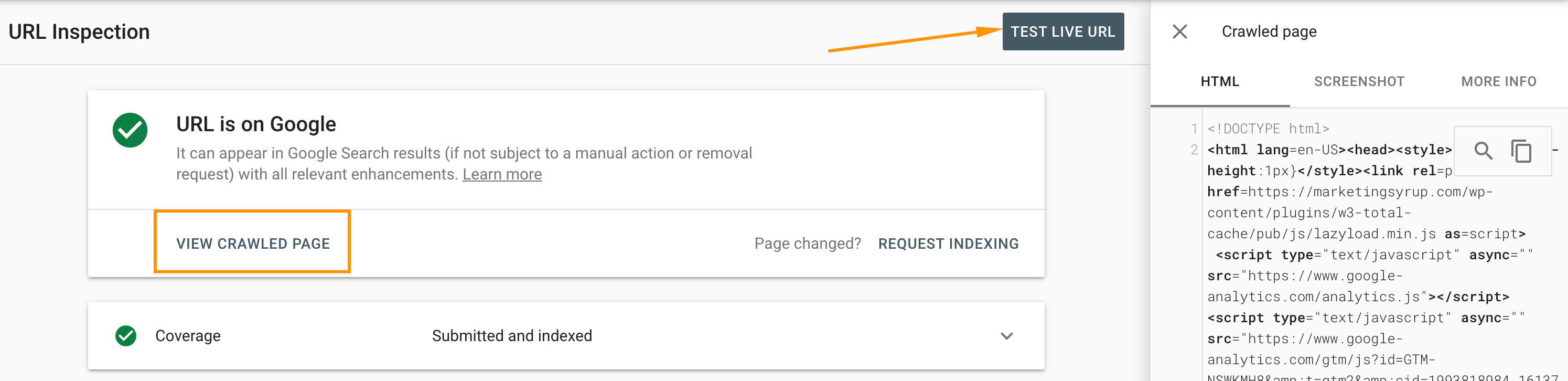This screenshot has width=1568, height=381.
Task: Click REQUEST INDEXING
Action: [948, 243]
